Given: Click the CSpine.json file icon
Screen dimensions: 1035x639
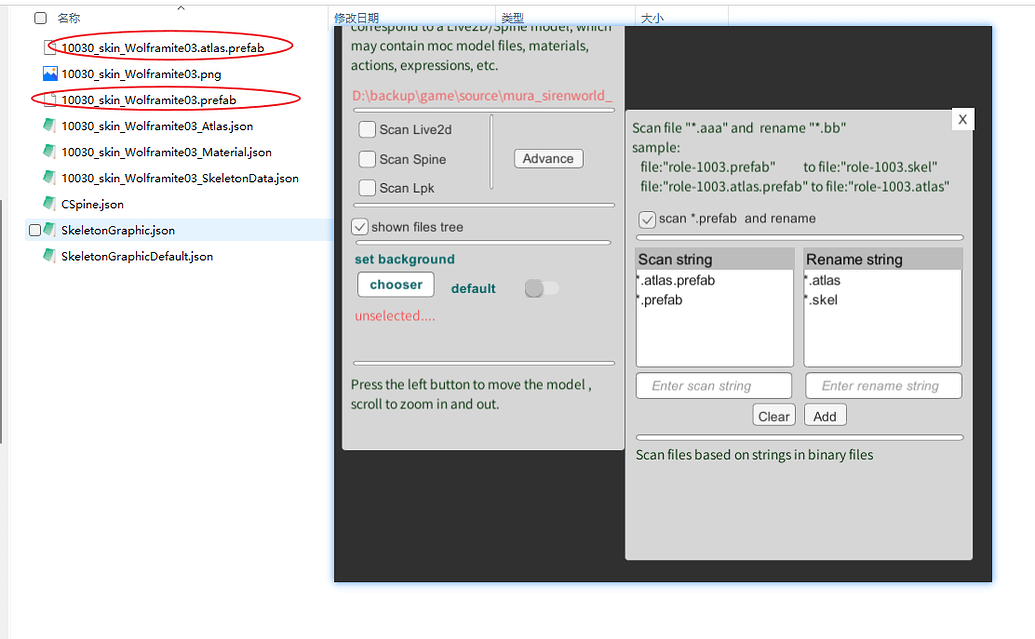Looking at the screenshot, I should [x=50, y=204].
